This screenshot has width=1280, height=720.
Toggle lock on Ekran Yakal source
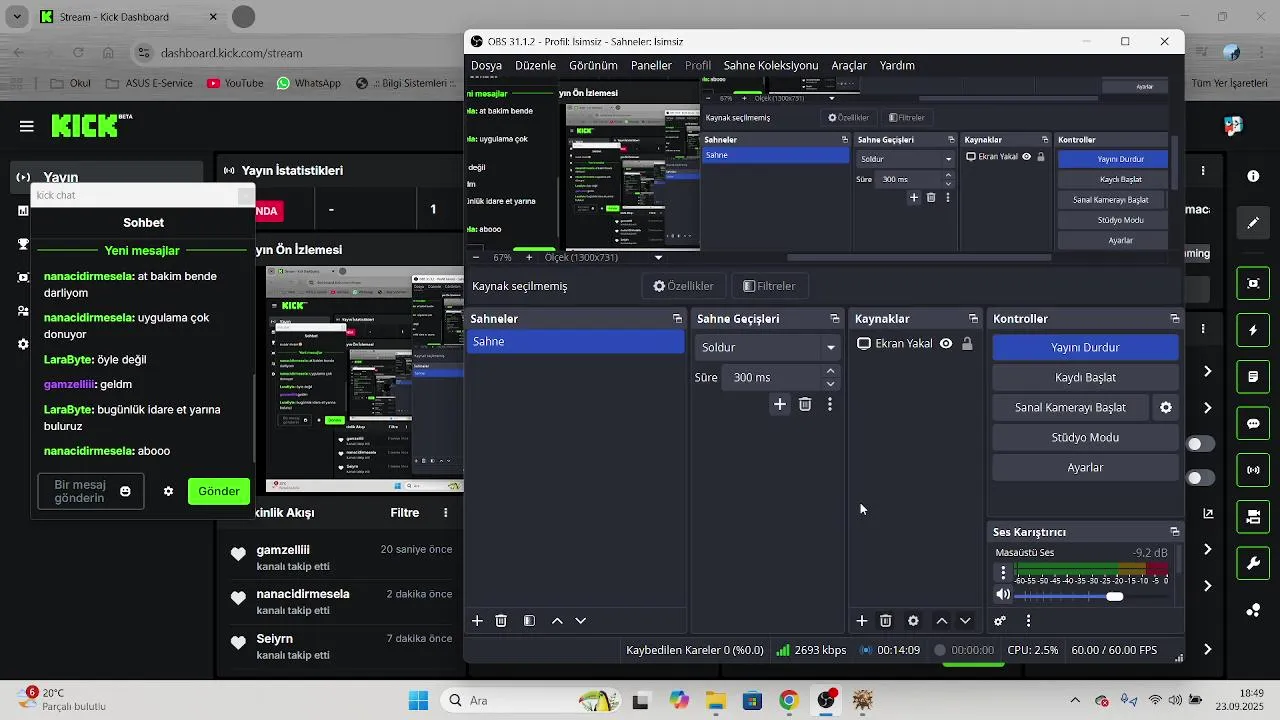pyautogui.click(x=967, y=343)
